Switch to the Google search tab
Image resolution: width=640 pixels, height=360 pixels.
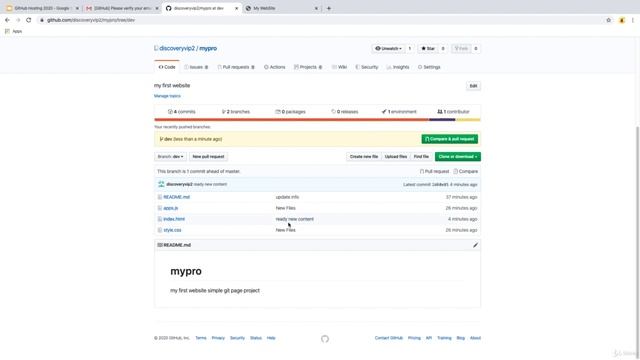[41, 8]
